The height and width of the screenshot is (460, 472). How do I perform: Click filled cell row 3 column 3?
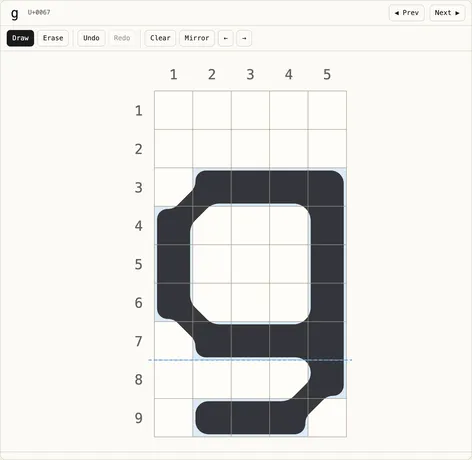coord(250,187)
